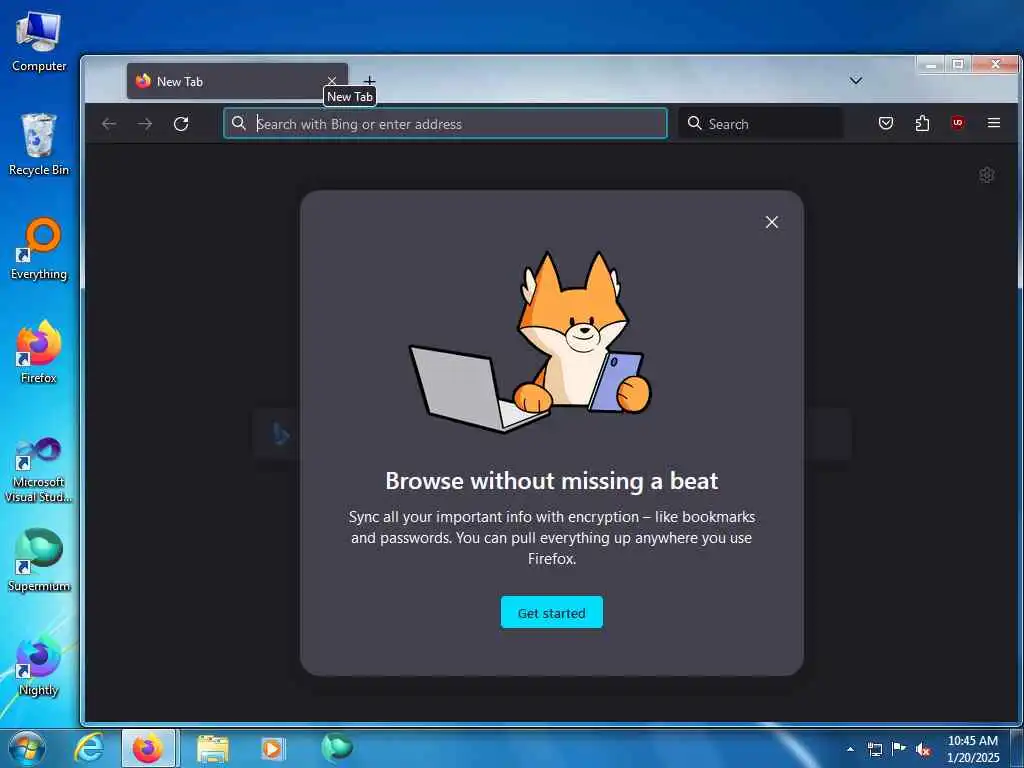Image resolution: width=1024 pixels, height=768 pixels.
Task: Select the Supermium desktop shortcut
Action: coord(39,560)
